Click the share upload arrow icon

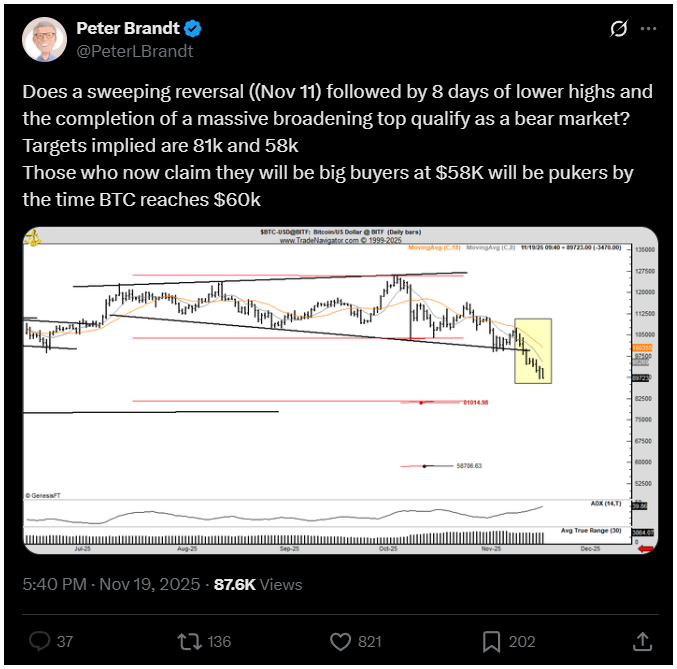click(x=640, y=641)
